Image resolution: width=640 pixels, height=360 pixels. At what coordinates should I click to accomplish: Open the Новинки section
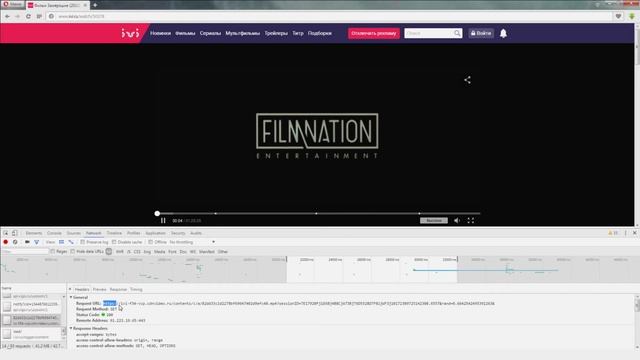(x=160, y=33)
